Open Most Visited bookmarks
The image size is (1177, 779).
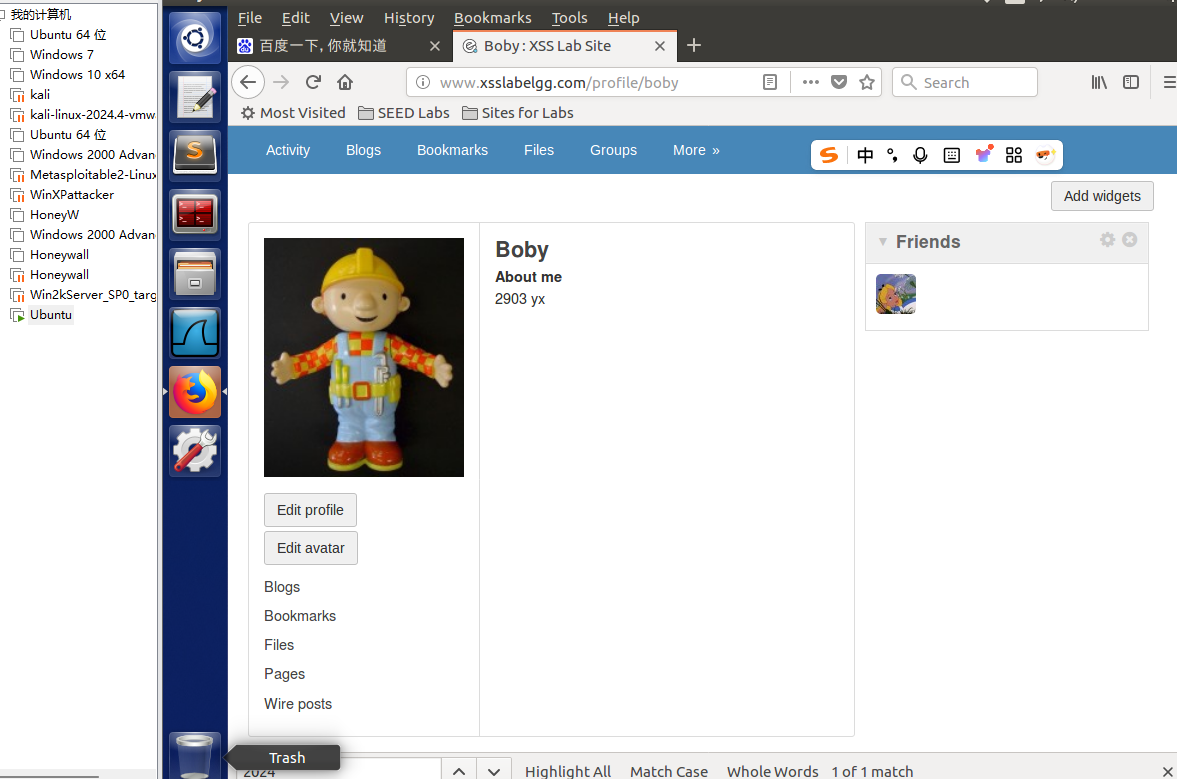pos(293,113)
